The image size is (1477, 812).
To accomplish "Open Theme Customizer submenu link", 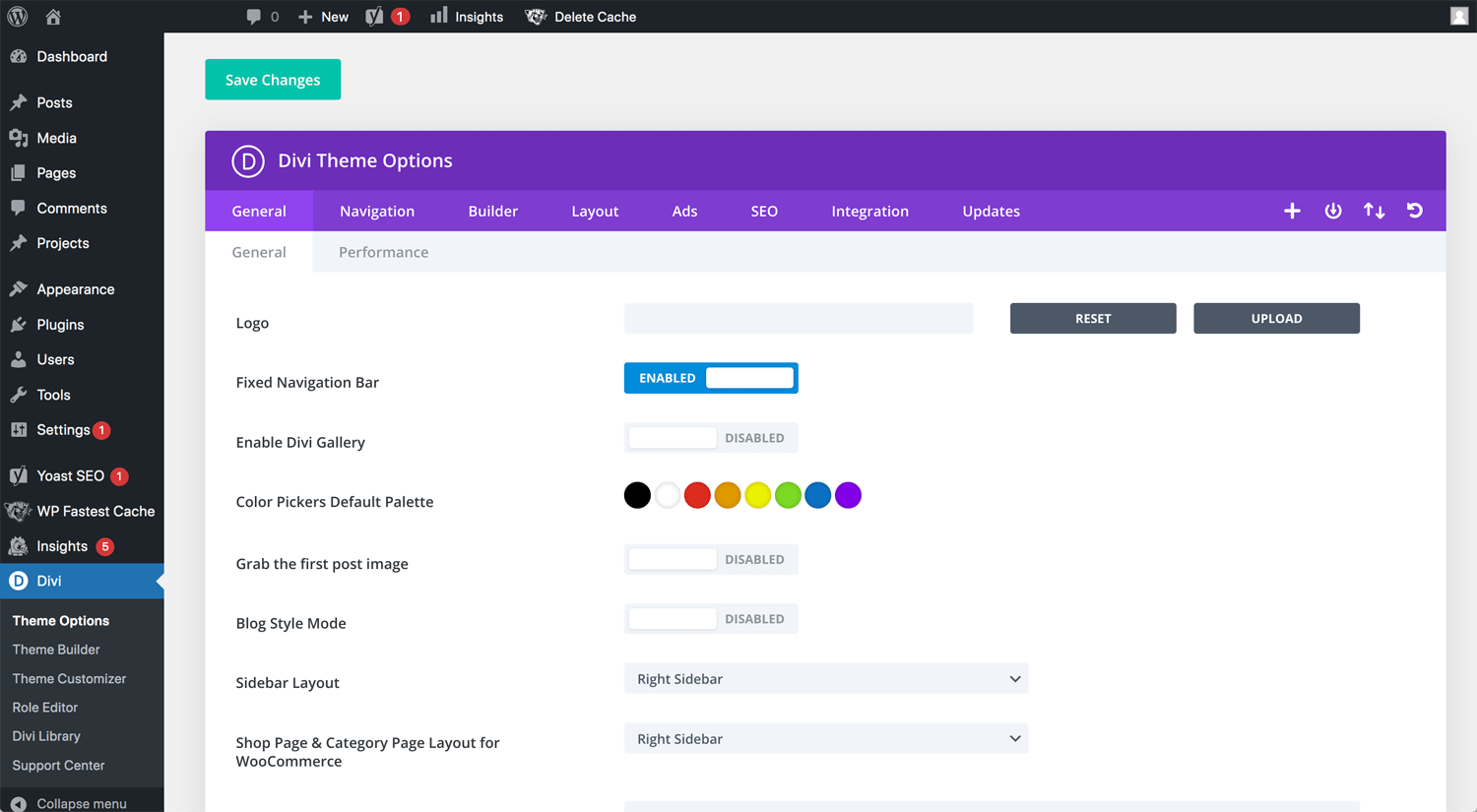I will click(69, 678).
